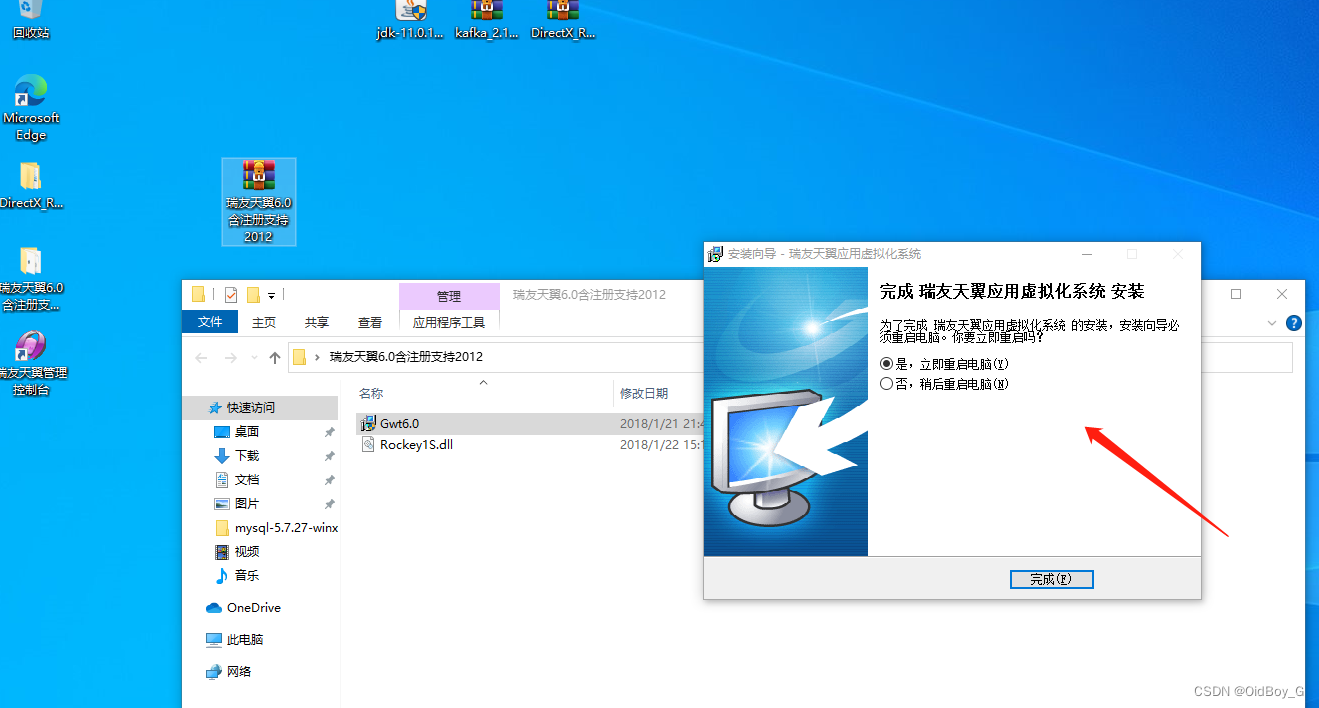Go up one folder level in Explorer

(x=275, y=357)
